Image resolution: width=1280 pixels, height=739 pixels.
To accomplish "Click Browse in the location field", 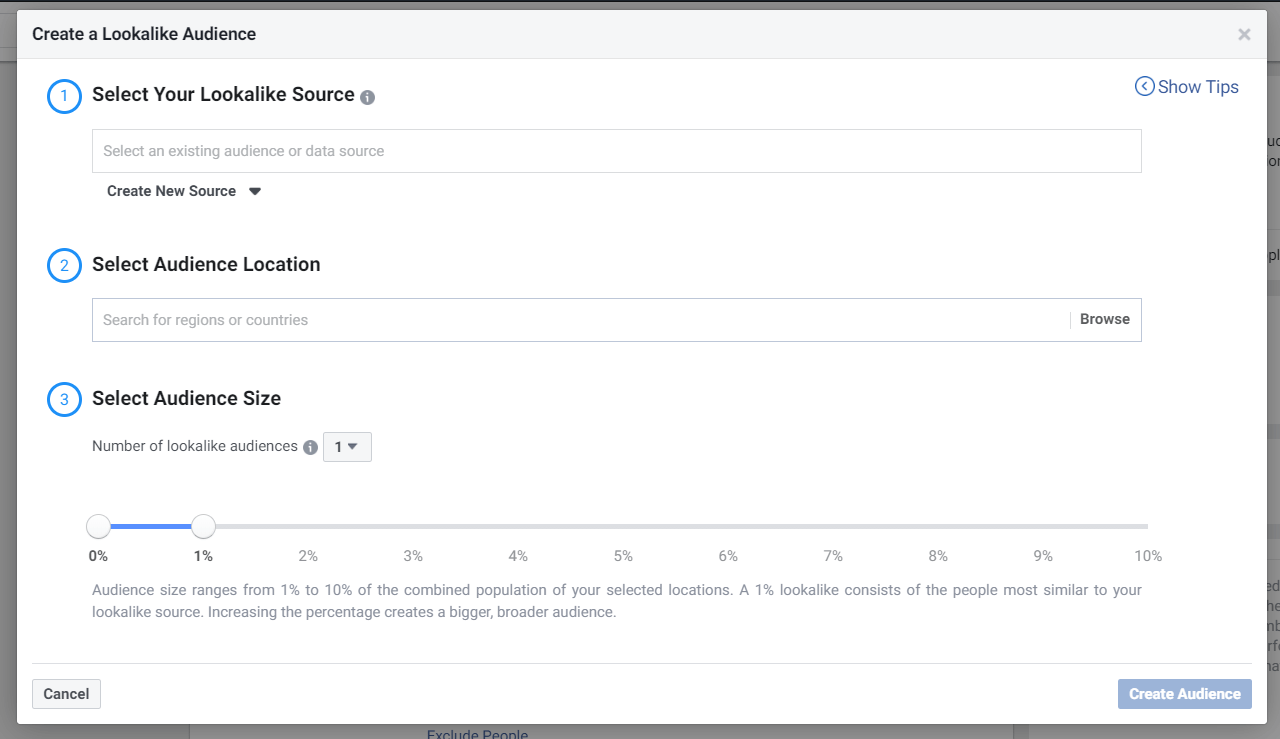I will coord(1105,320).
